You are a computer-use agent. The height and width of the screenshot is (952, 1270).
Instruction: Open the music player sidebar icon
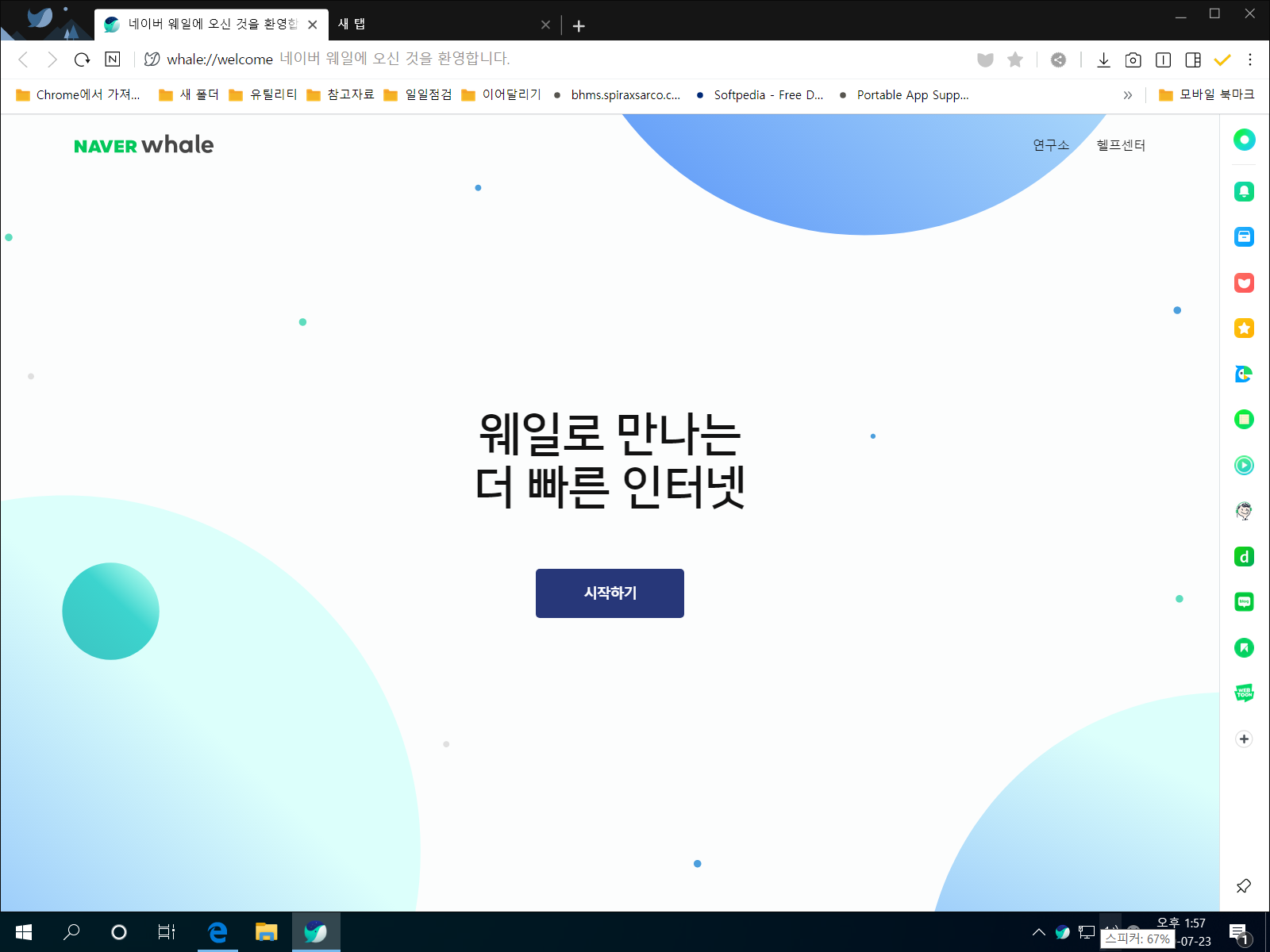pos(1244,466)
